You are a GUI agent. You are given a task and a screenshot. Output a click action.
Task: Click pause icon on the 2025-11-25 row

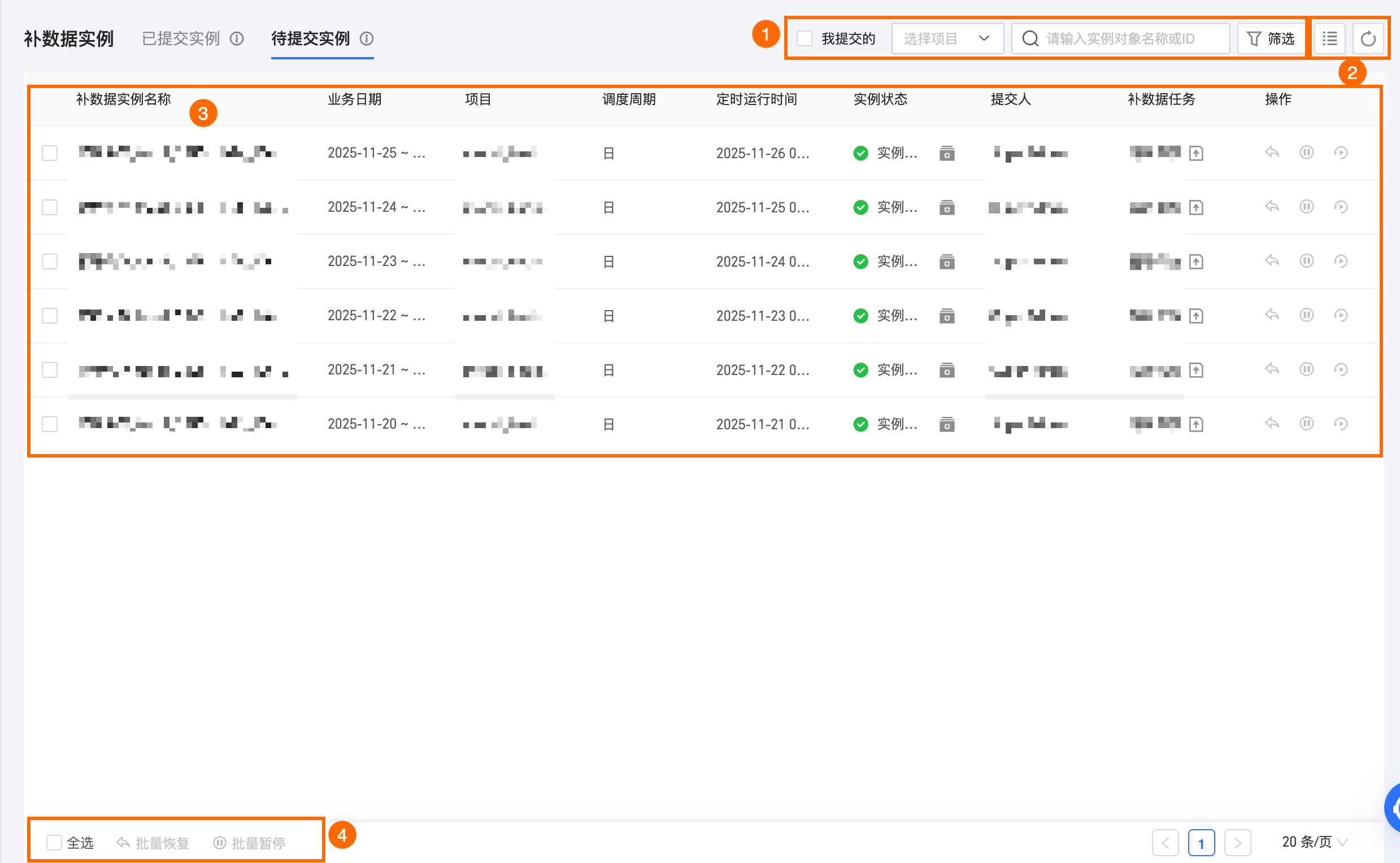point(1306,152)
